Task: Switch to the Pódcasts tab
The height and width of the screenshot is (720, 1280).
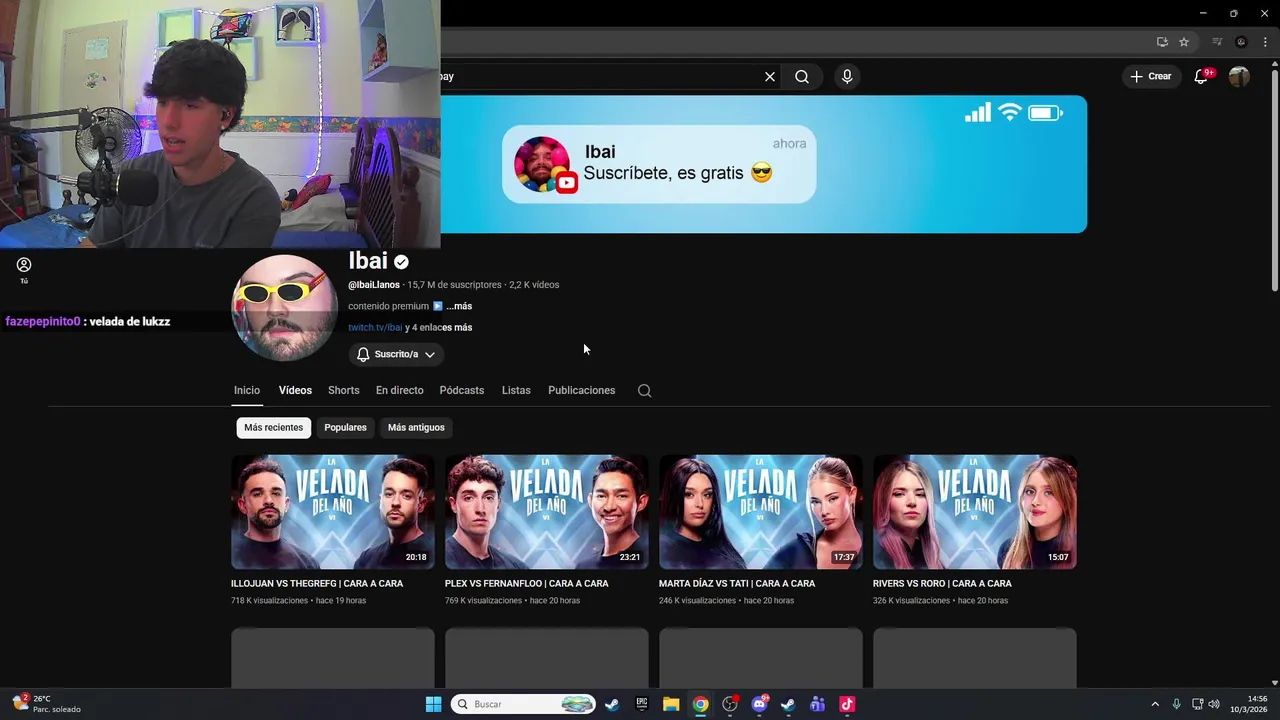Action: point(462,390)
